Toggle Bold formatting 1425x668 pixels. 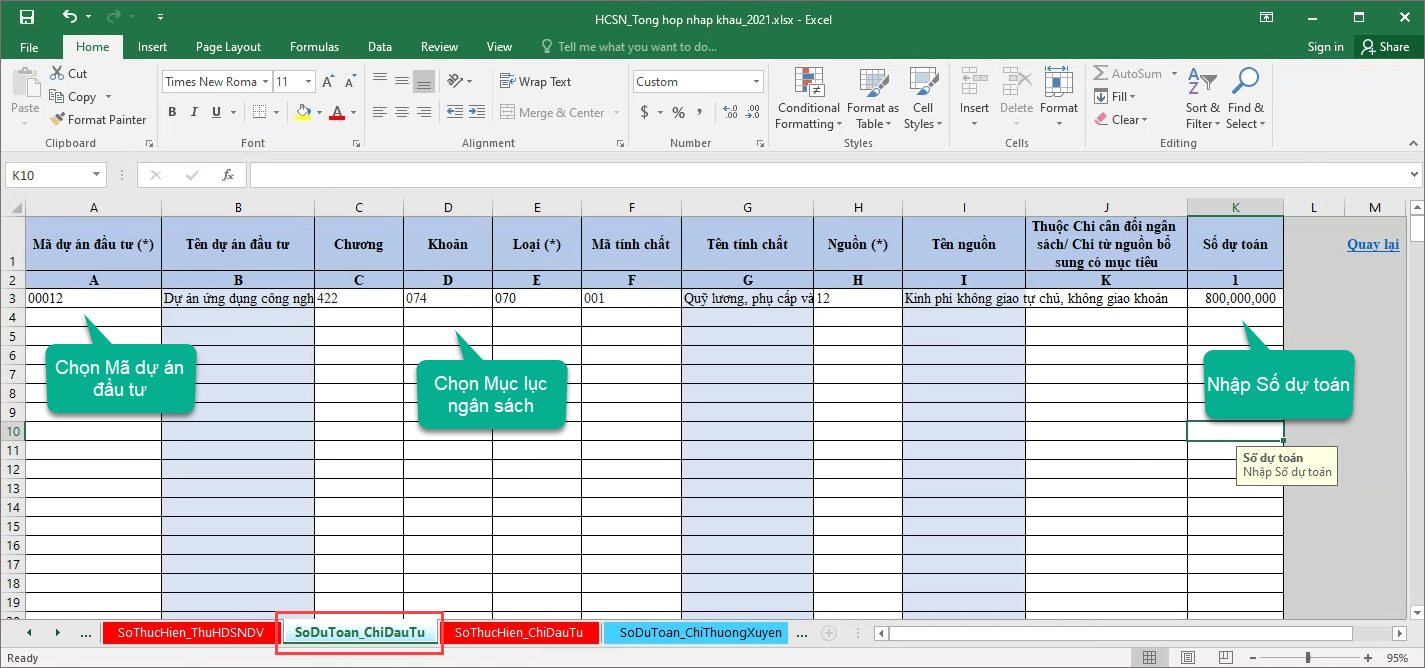(x=172, y=112)
